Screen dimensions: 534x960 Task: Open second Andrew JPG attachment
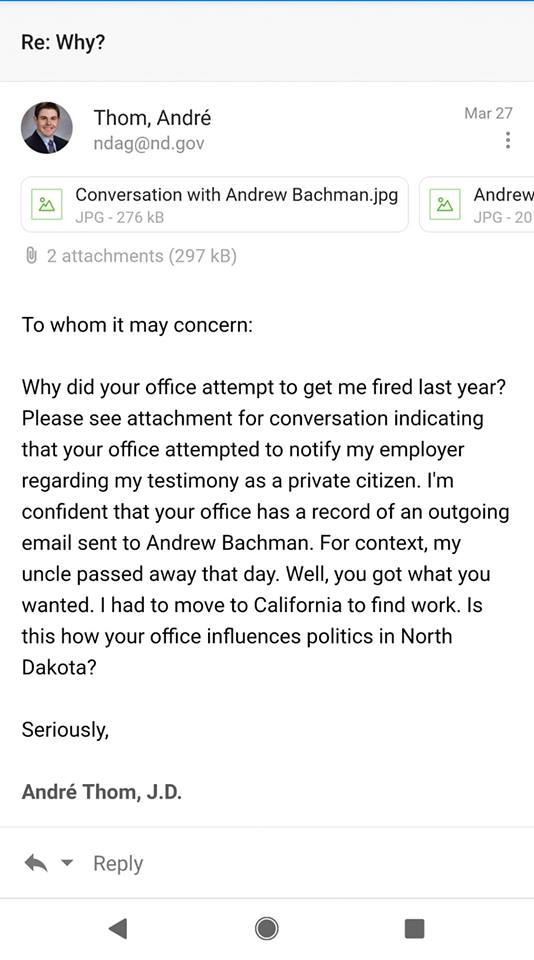(476, 204)
